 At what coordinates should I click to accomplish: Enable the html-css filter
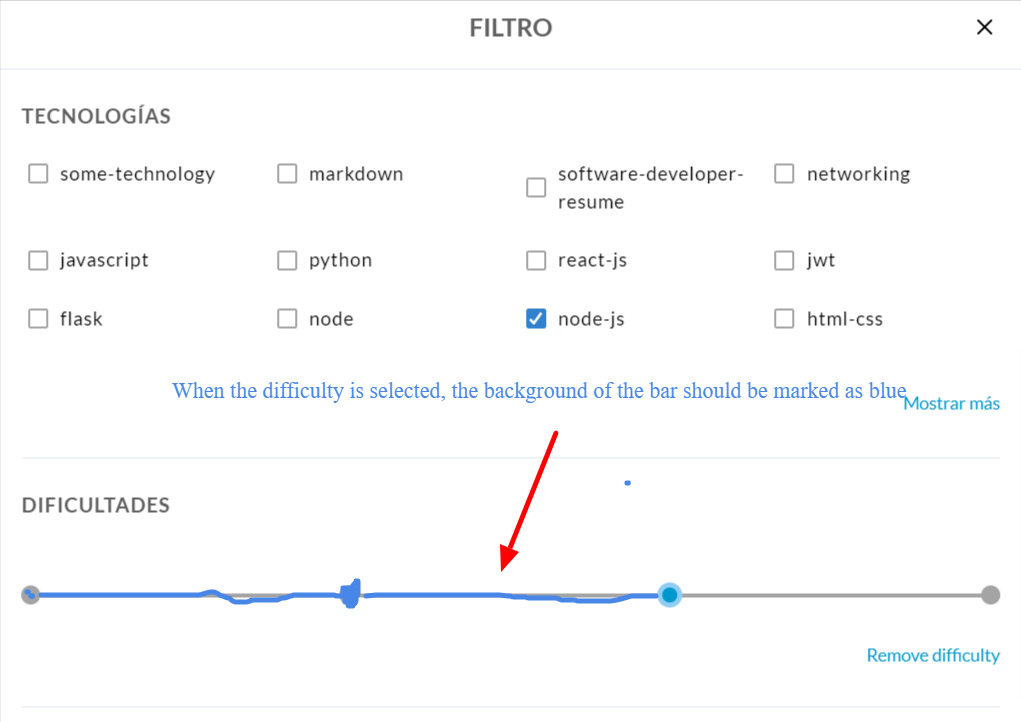(x=784, y=318)
